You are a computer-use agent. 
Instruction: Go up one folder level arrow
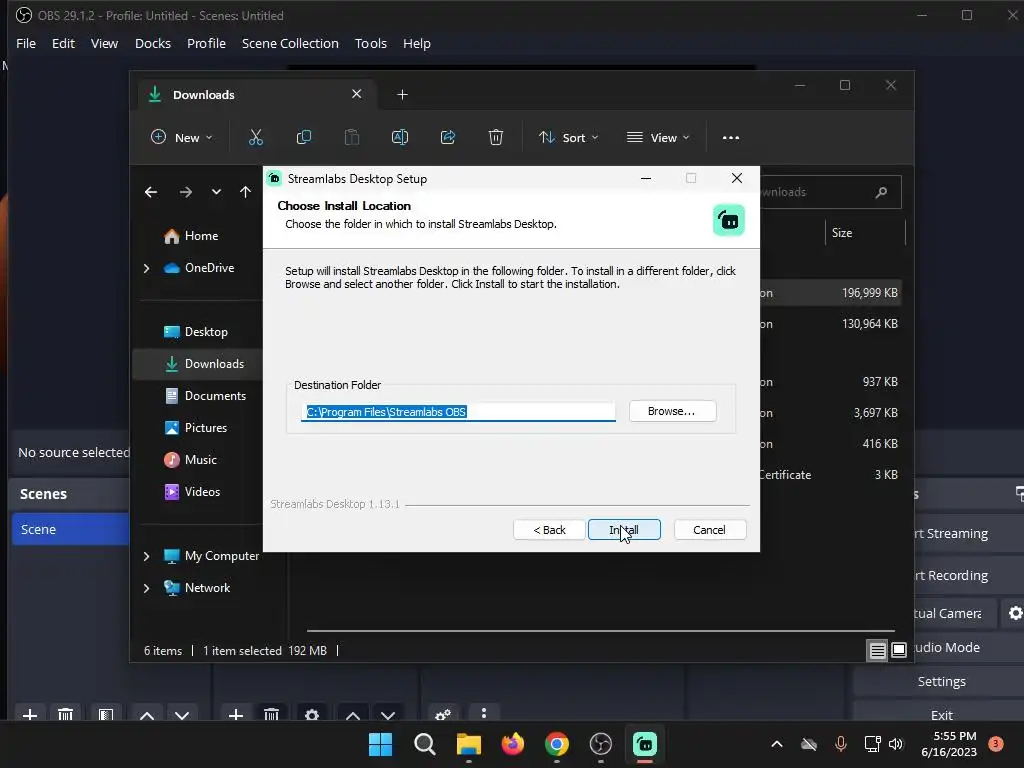coord(245,192)
